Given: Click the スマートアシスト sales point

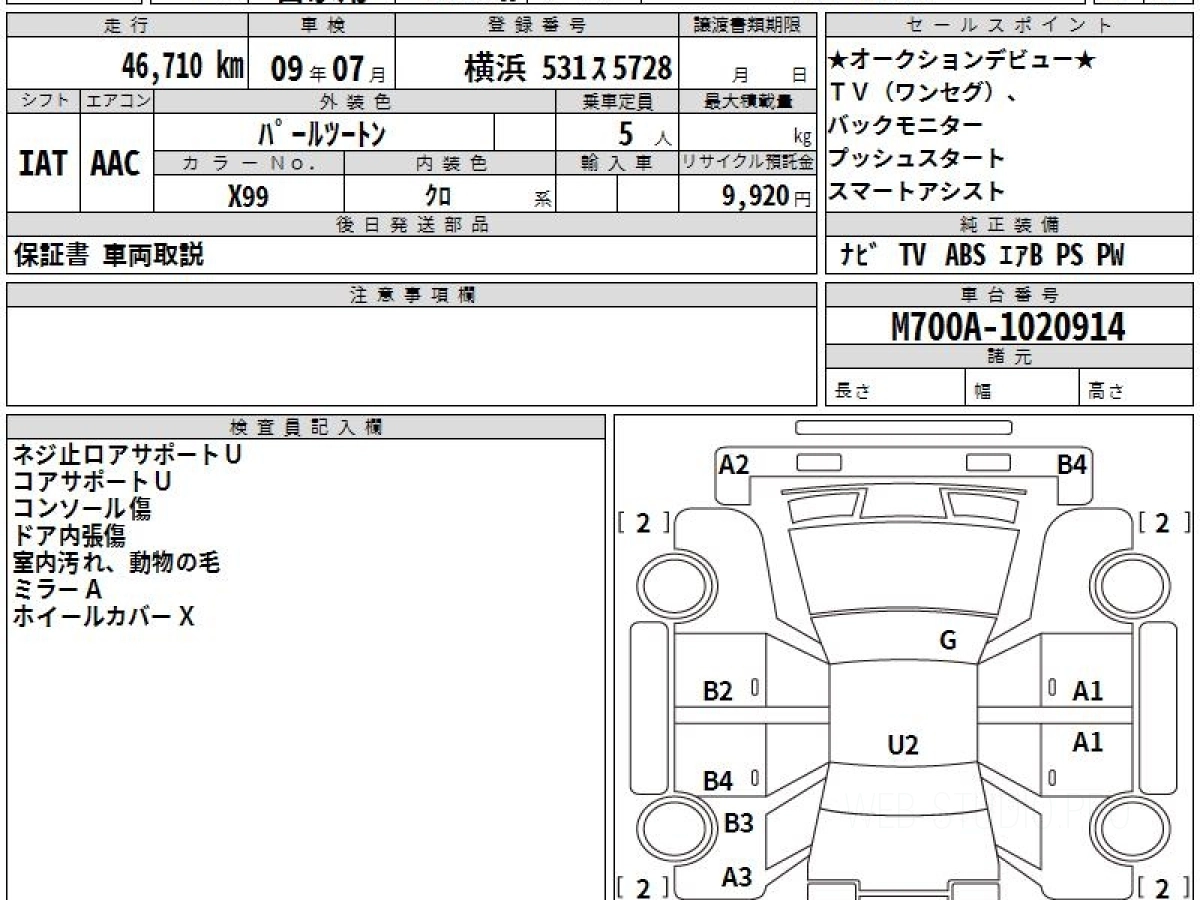Looking at the screenshot, I should (917, 191).
